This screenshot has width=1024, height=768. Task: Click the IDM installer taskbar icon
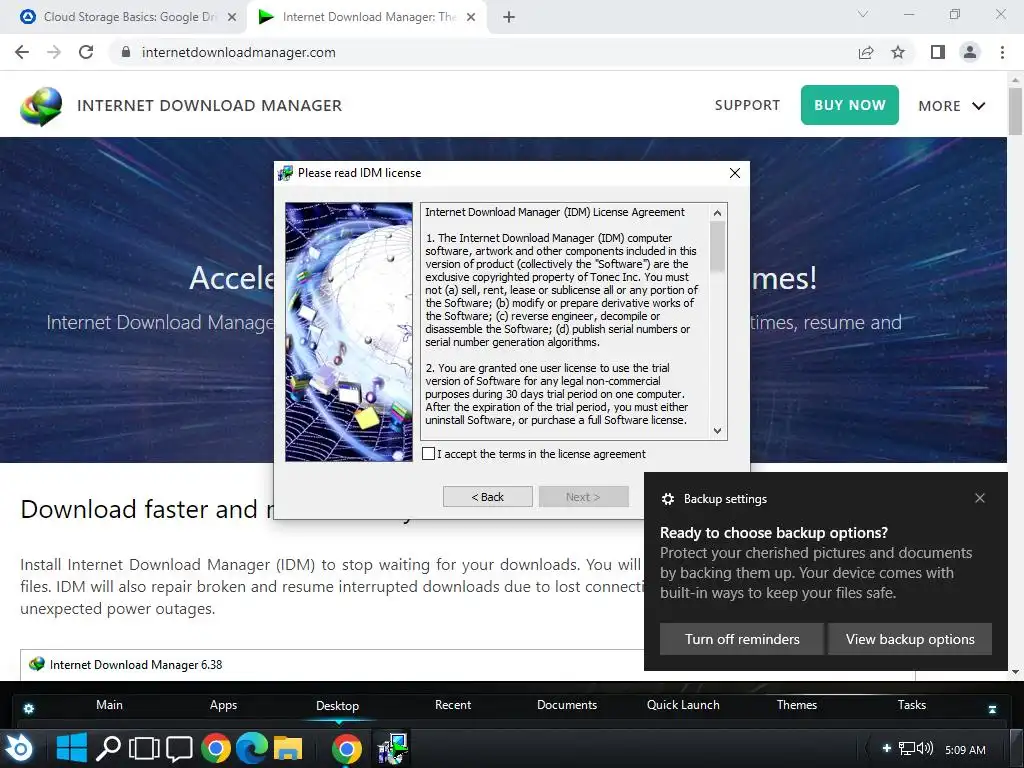click(x=392, y=748)
